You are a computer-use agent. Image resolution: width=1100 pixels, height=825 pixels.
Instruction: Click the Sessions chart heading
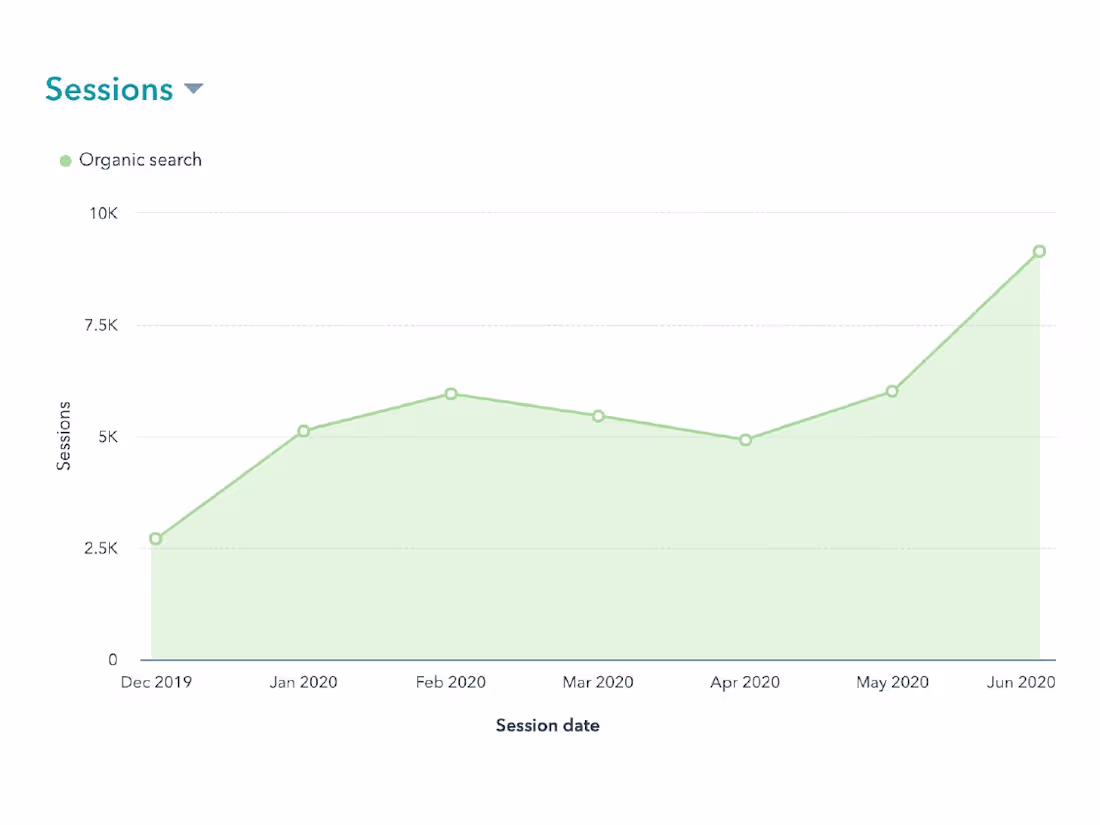pyautogui.click(x=110, y=89)
